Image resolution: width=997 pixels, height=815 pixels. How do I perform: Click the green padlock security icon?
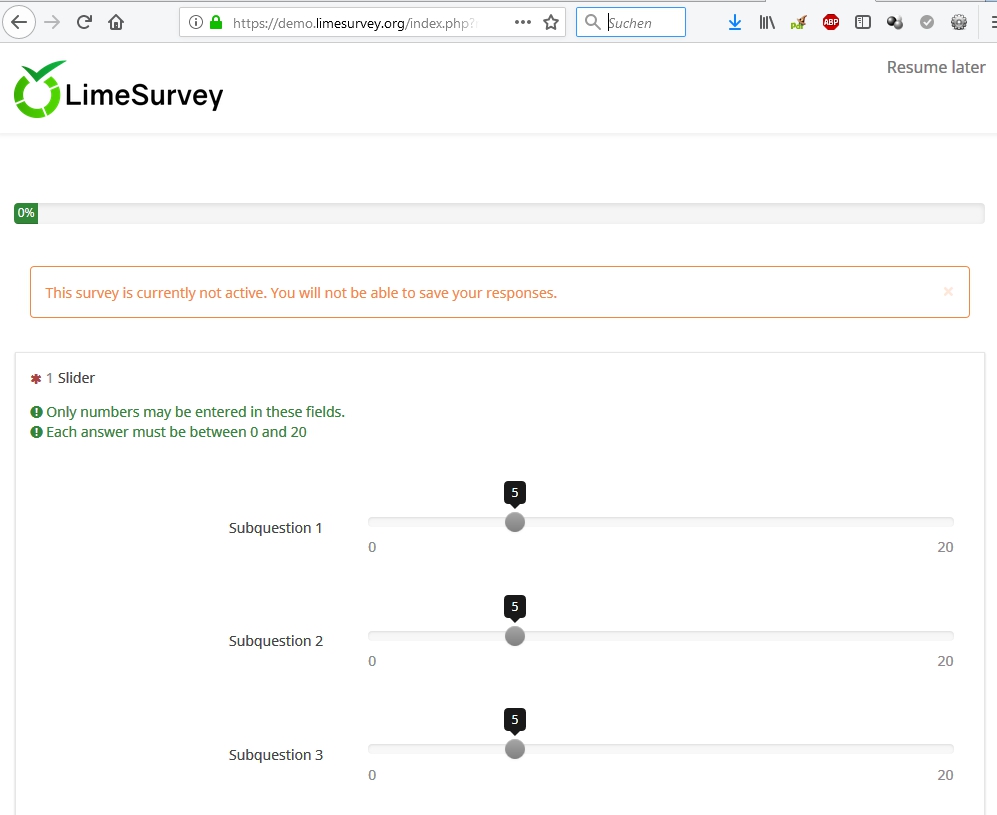point(216,23)
